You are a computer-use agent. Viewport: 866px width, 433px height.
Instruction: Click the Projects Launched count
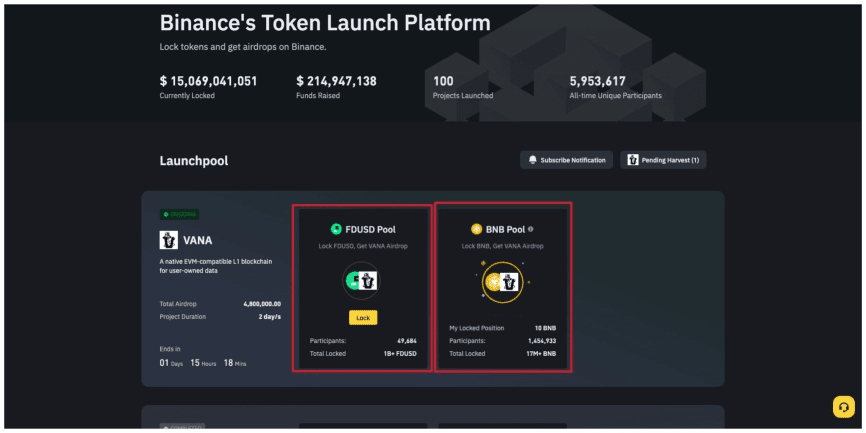tap(444, 81)
